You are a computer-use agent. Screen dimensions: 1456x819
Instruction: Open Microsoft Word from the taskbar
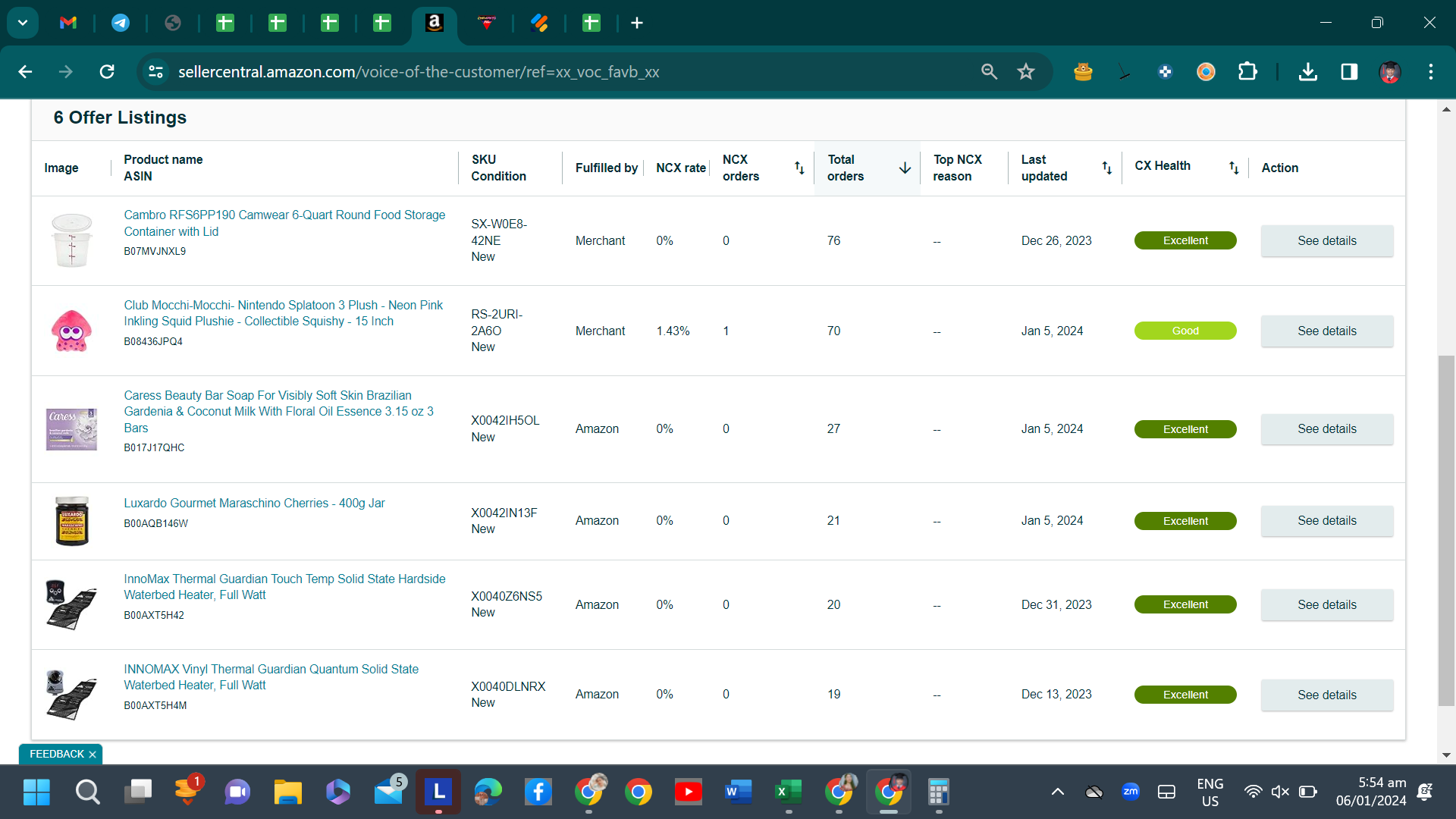(738, 792)
